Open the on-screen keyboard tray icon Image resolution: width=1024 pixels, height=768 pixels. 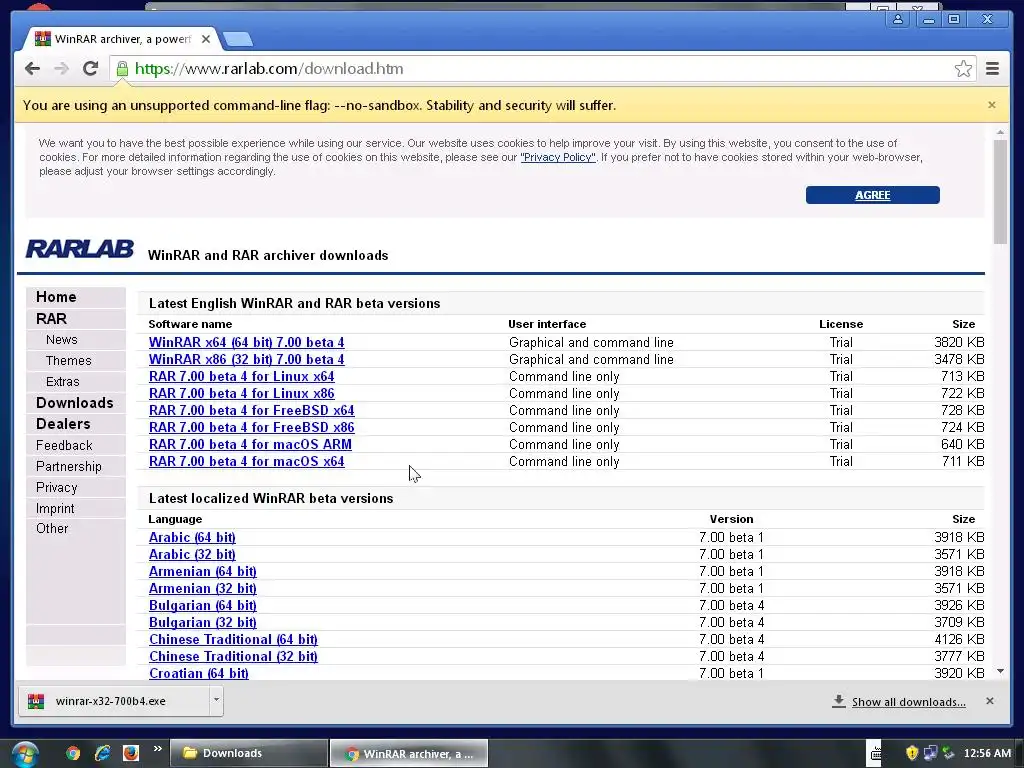pyautogui.click(x=876, y=754)
